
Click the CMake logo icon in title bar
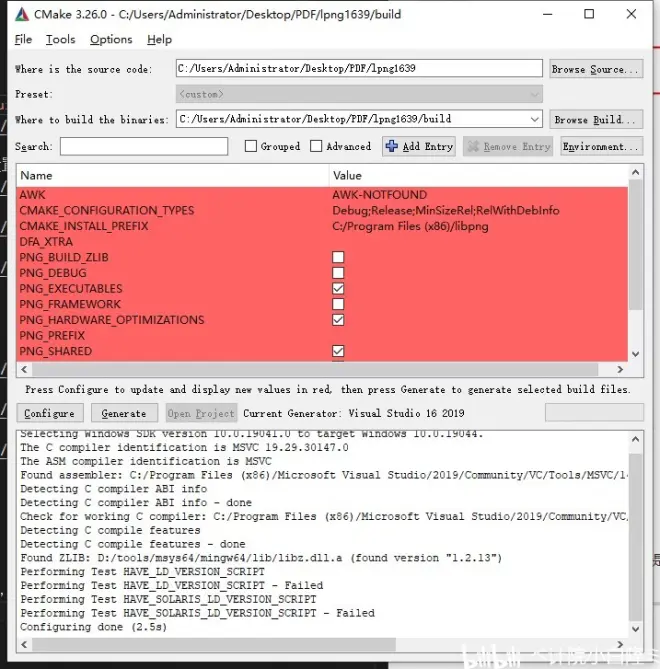tap(22, 15)
